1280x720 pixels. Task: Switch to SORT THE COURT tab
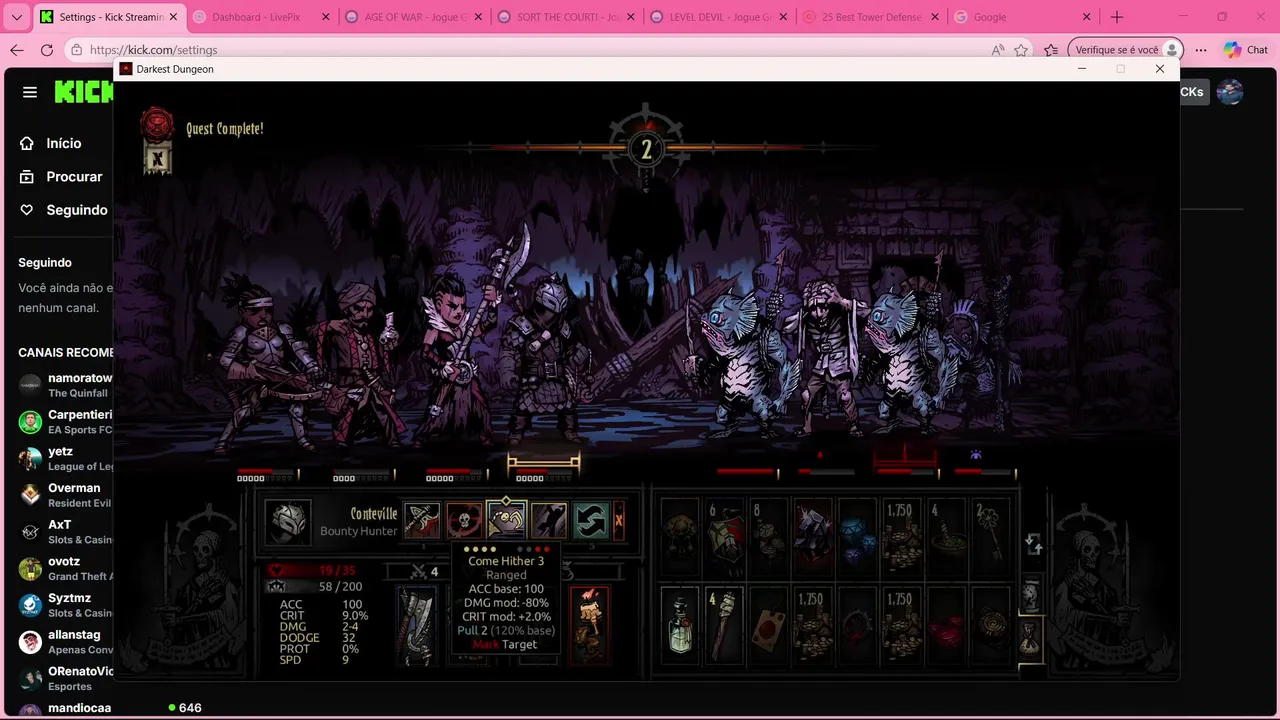(567, 17)
